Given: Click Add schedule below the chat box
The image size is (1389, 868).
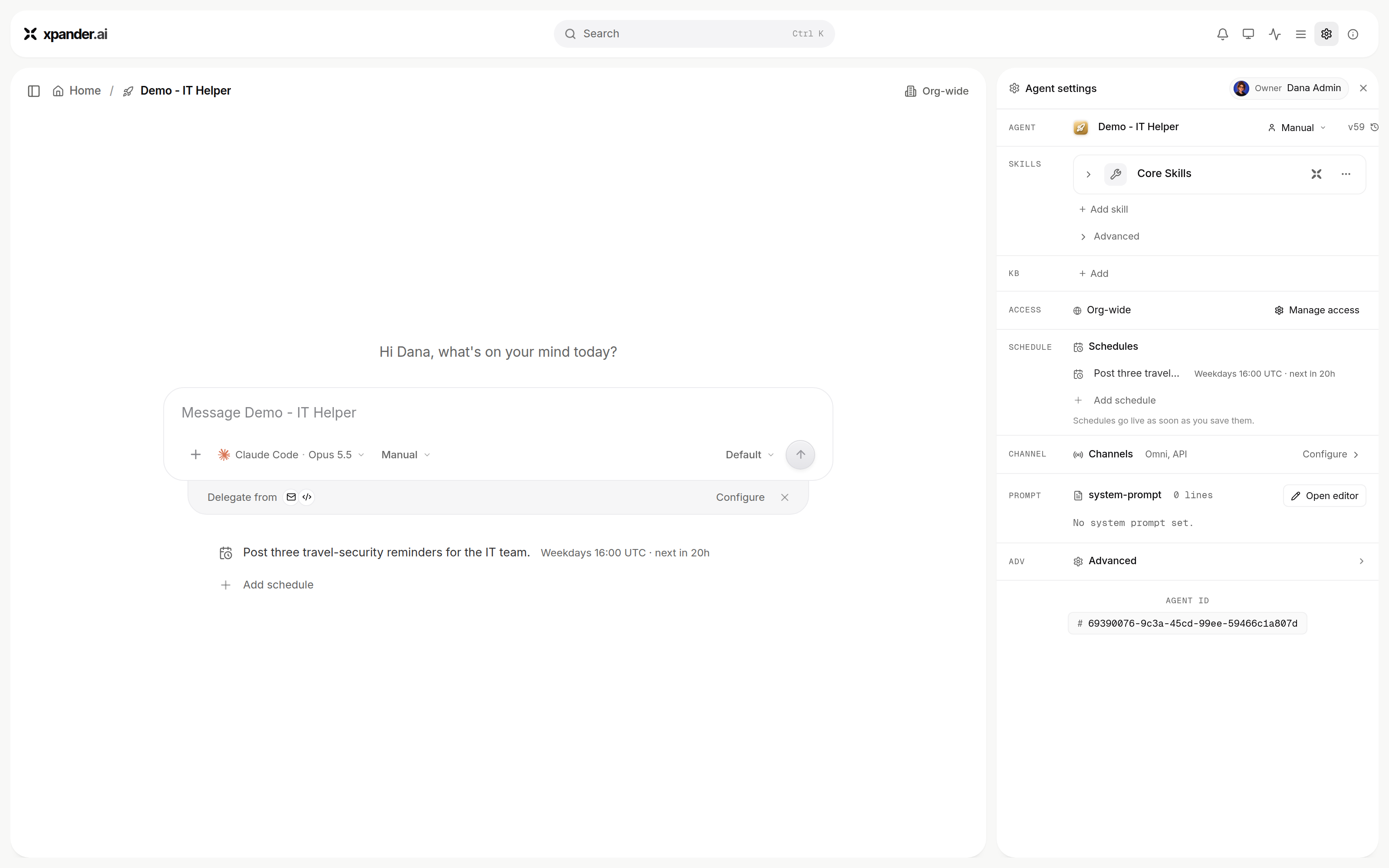Looking at the screenshot, I should point(267,585).
